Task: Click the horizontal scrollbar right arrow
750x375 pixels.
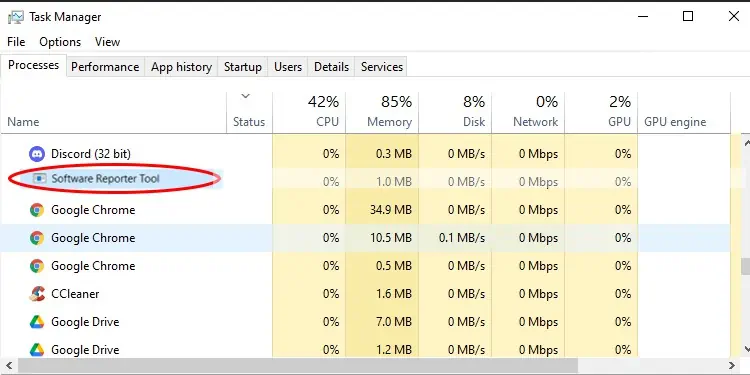Action: tap(732, 366)
